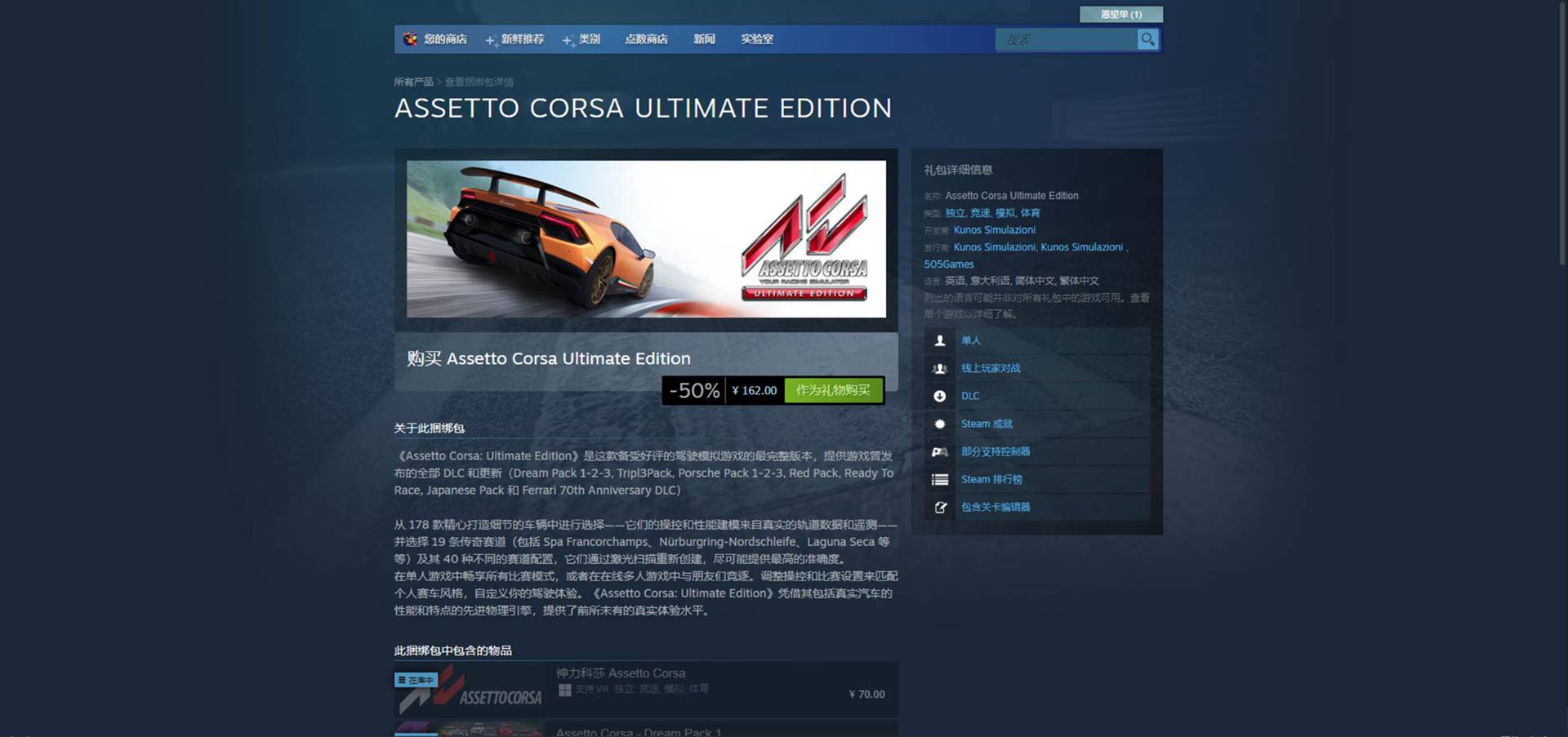
Task: Click the 线上玩家对战 feature link
Action: [x=991, y=368]
